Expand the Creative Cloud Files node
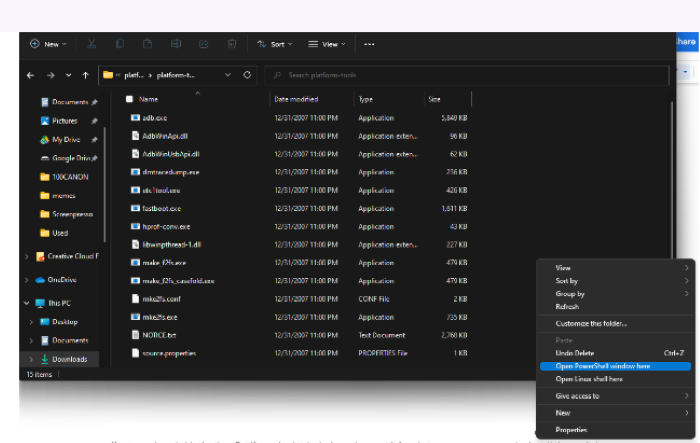Screen dimensions: 700x443 [26, 257]
